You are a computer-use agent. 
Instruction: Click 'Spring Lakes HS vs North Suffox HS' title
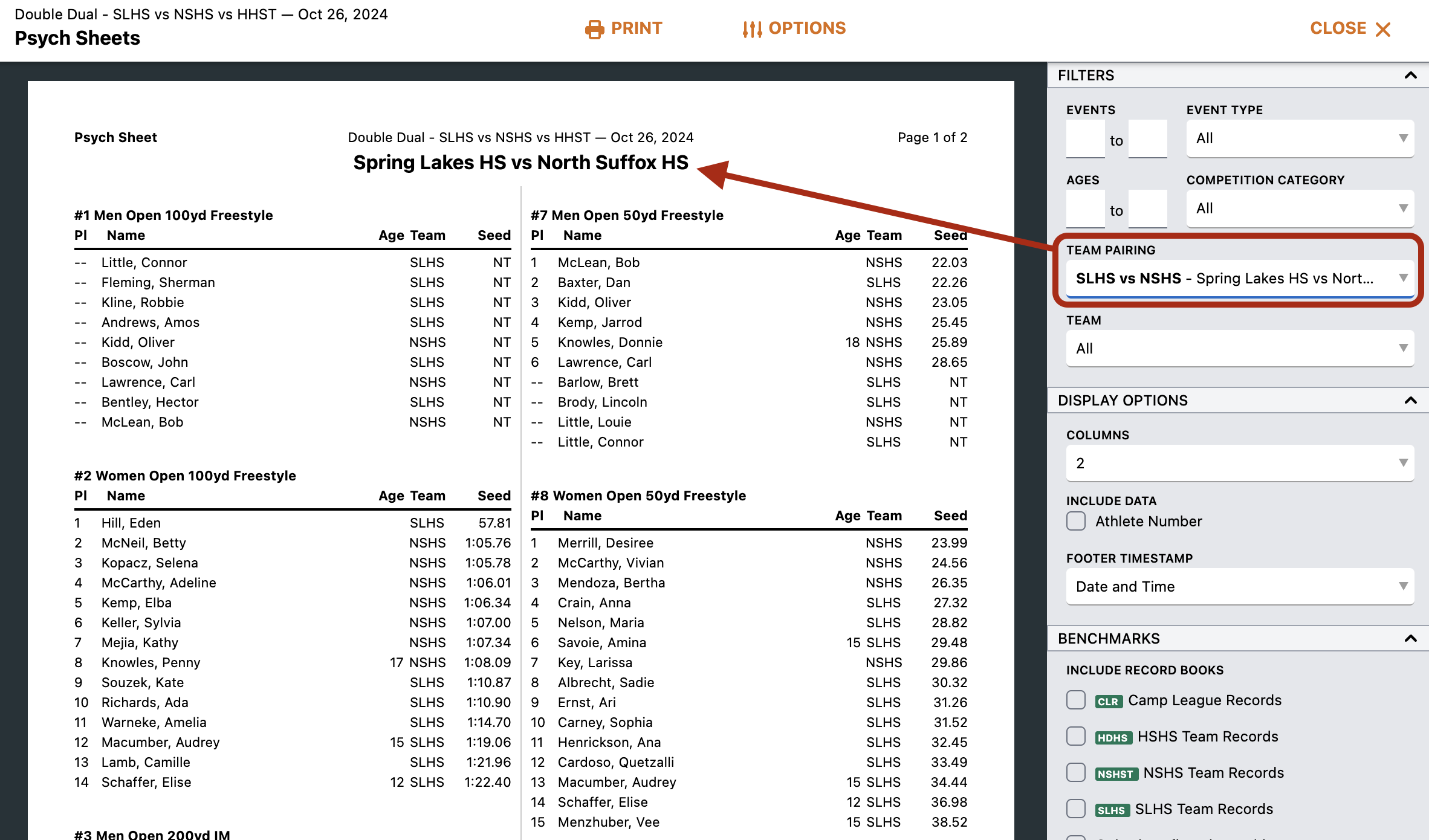pyautogui.click(x=521, y=163)
